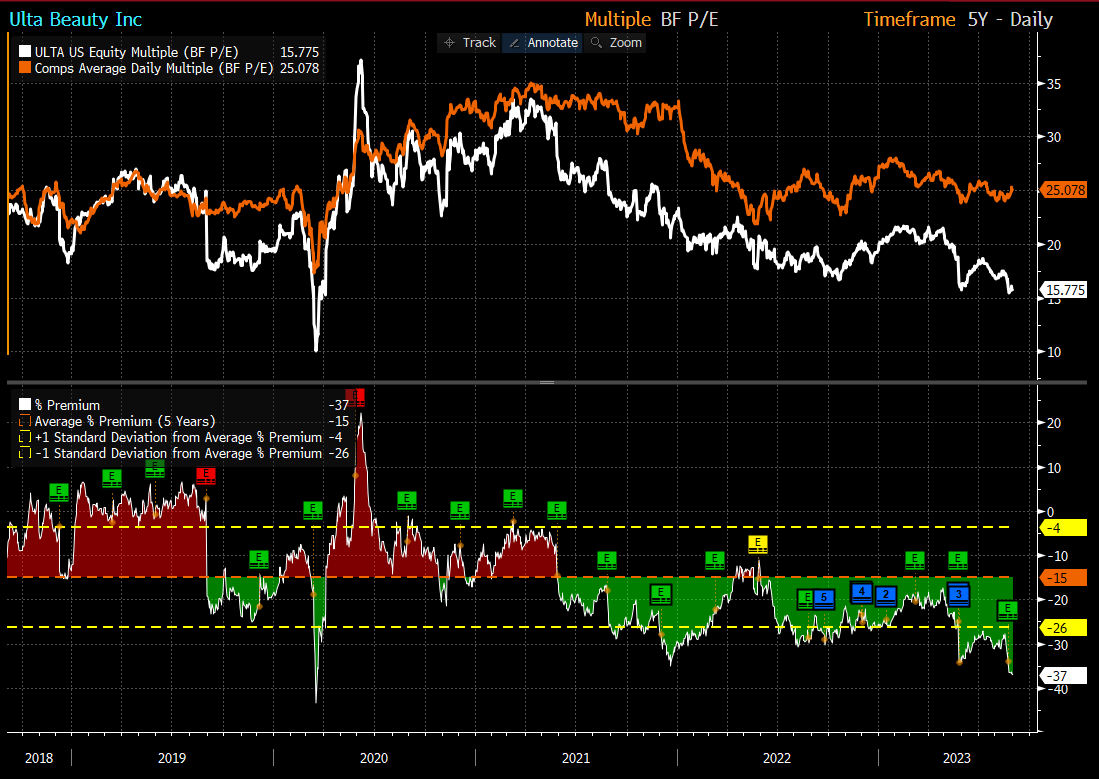Click the 2021 year label
1099x779 pixels.
coord(576,758)
